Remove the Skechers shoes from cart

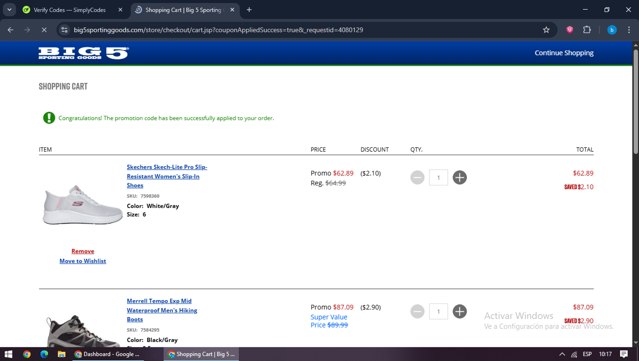coord(83,251)
